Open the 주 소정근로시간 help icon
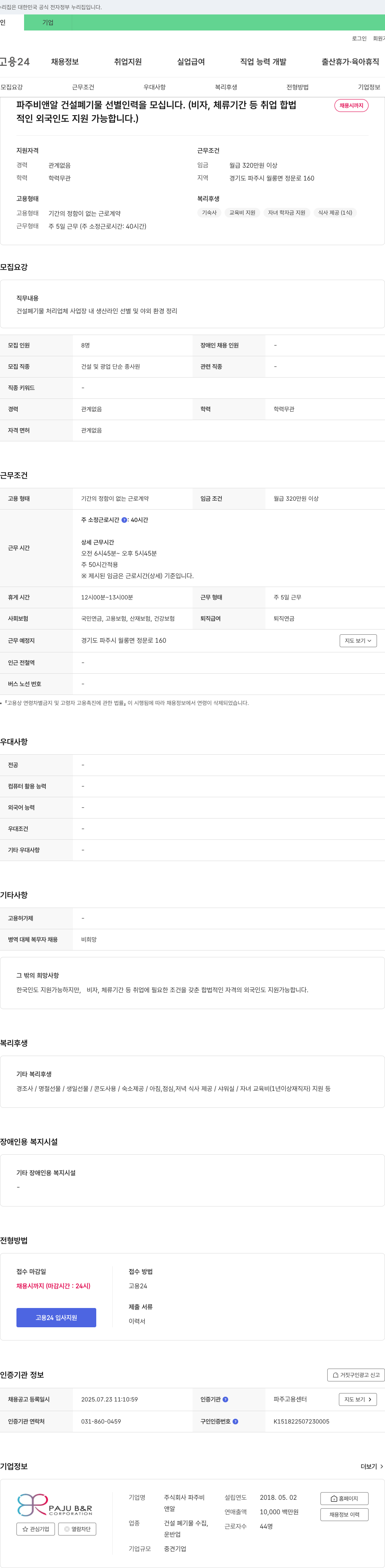This screenshot has height=1568, width=385. [x=124, y=520]
